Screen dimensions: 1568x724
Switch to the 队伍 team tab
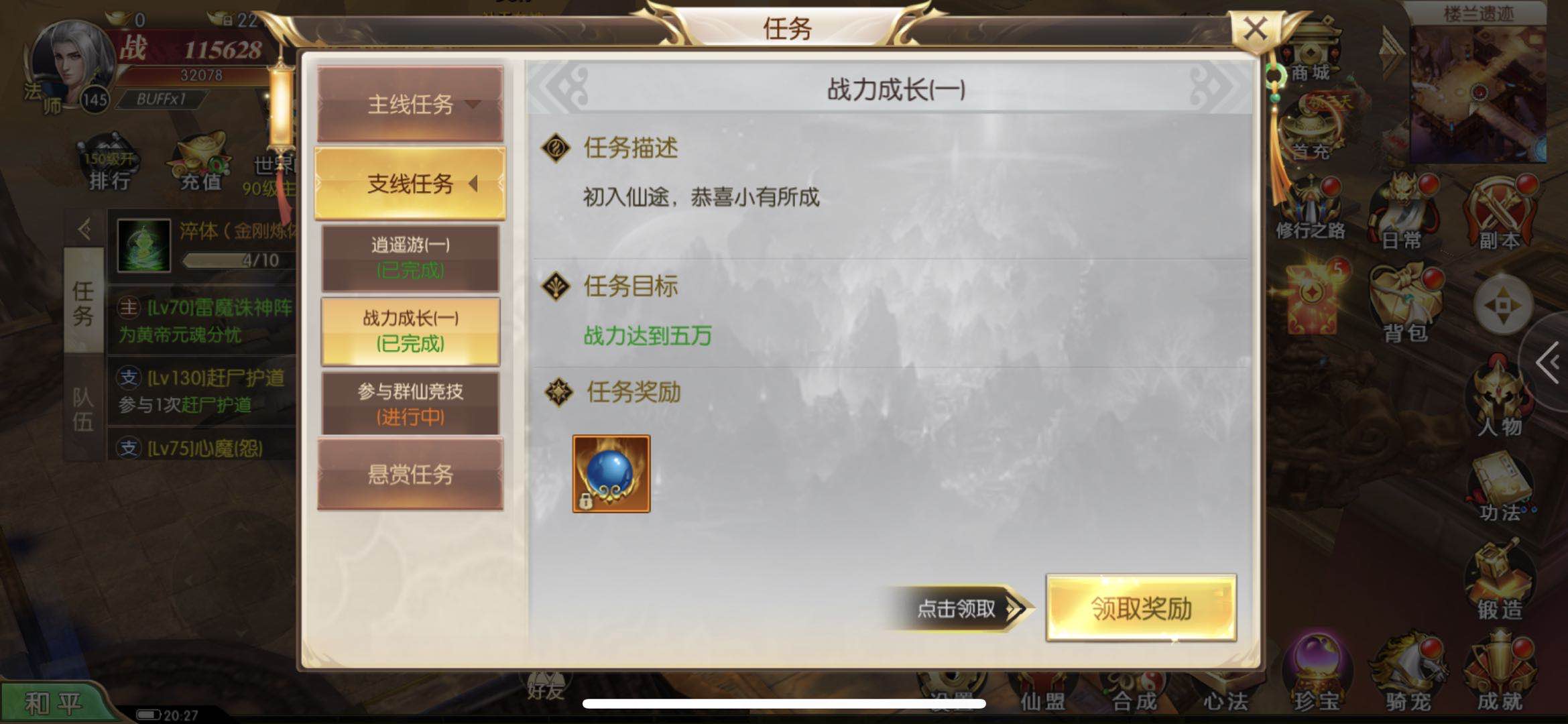coord(83,409)
